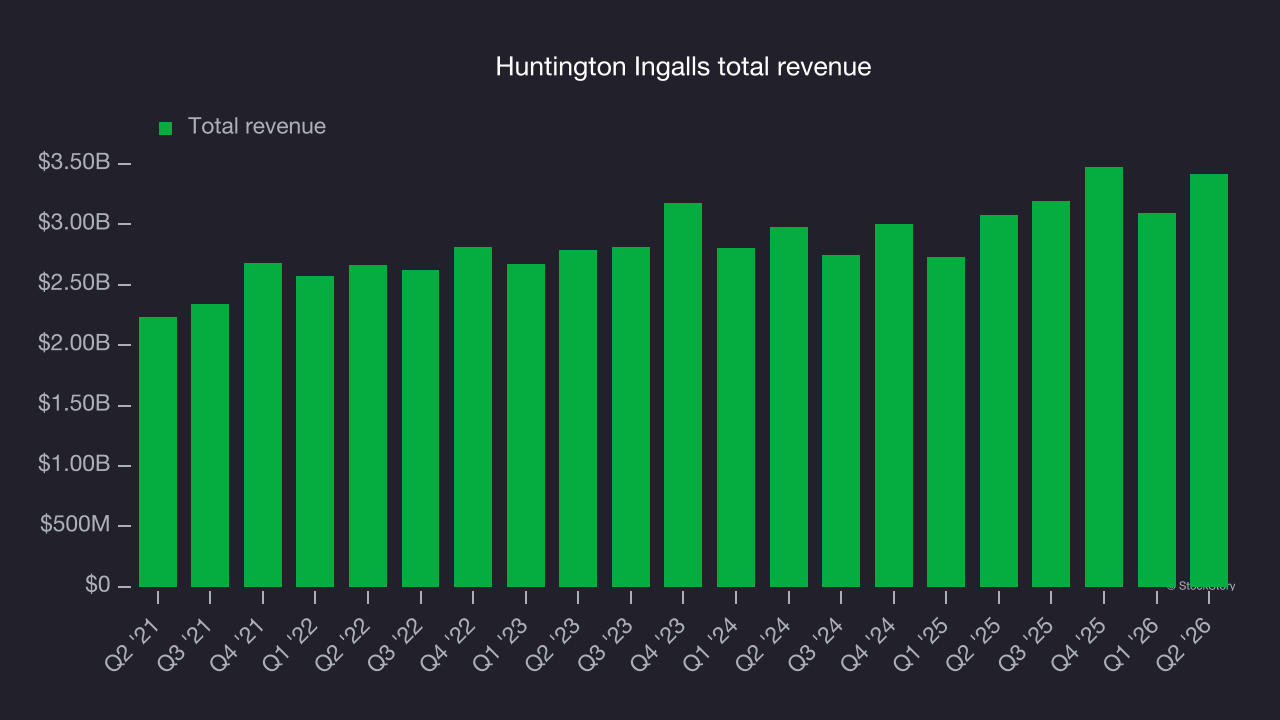Click the "$500M" y-axis label

75,525
